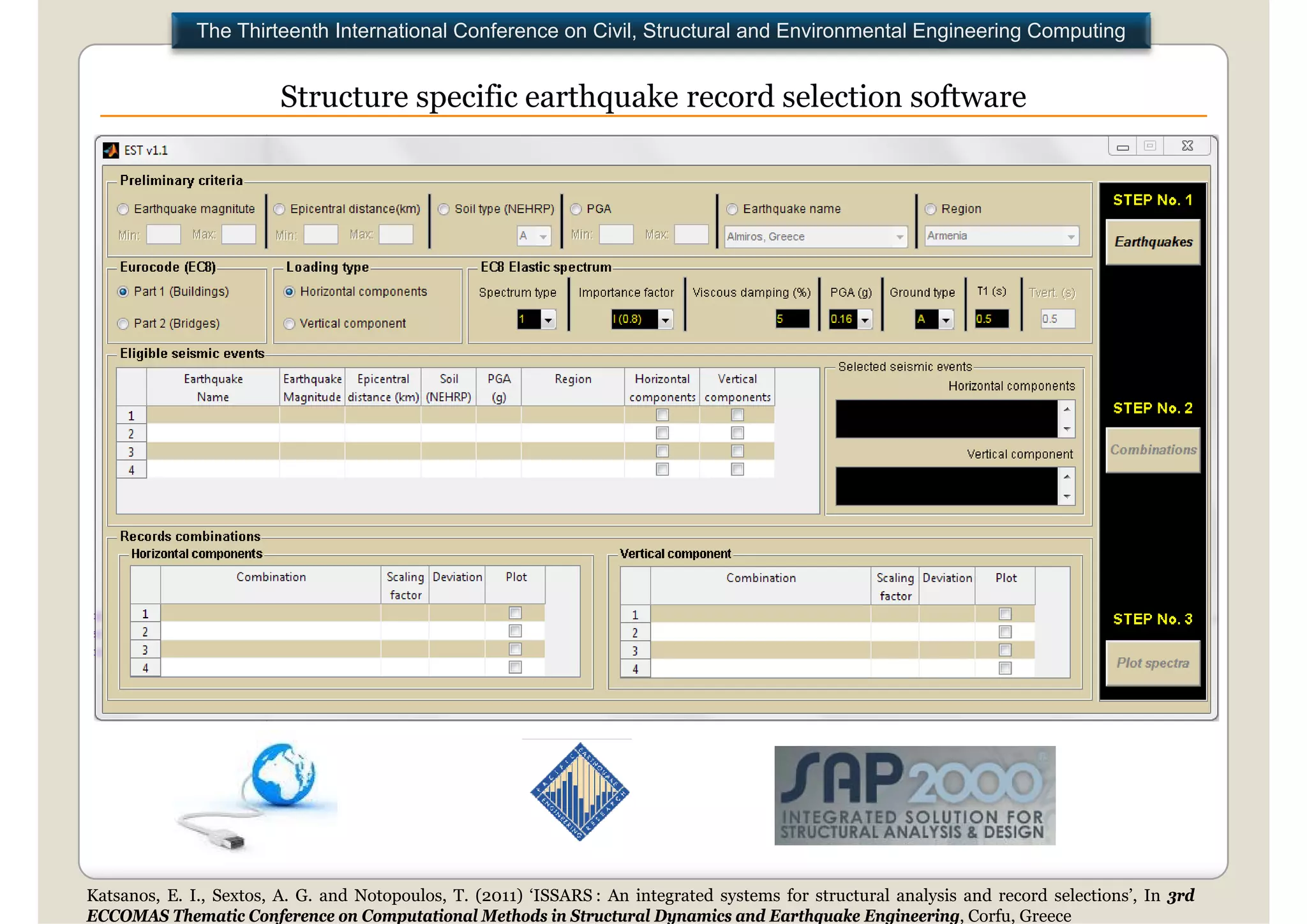Maximize the EST v1.1 window

1149,146
